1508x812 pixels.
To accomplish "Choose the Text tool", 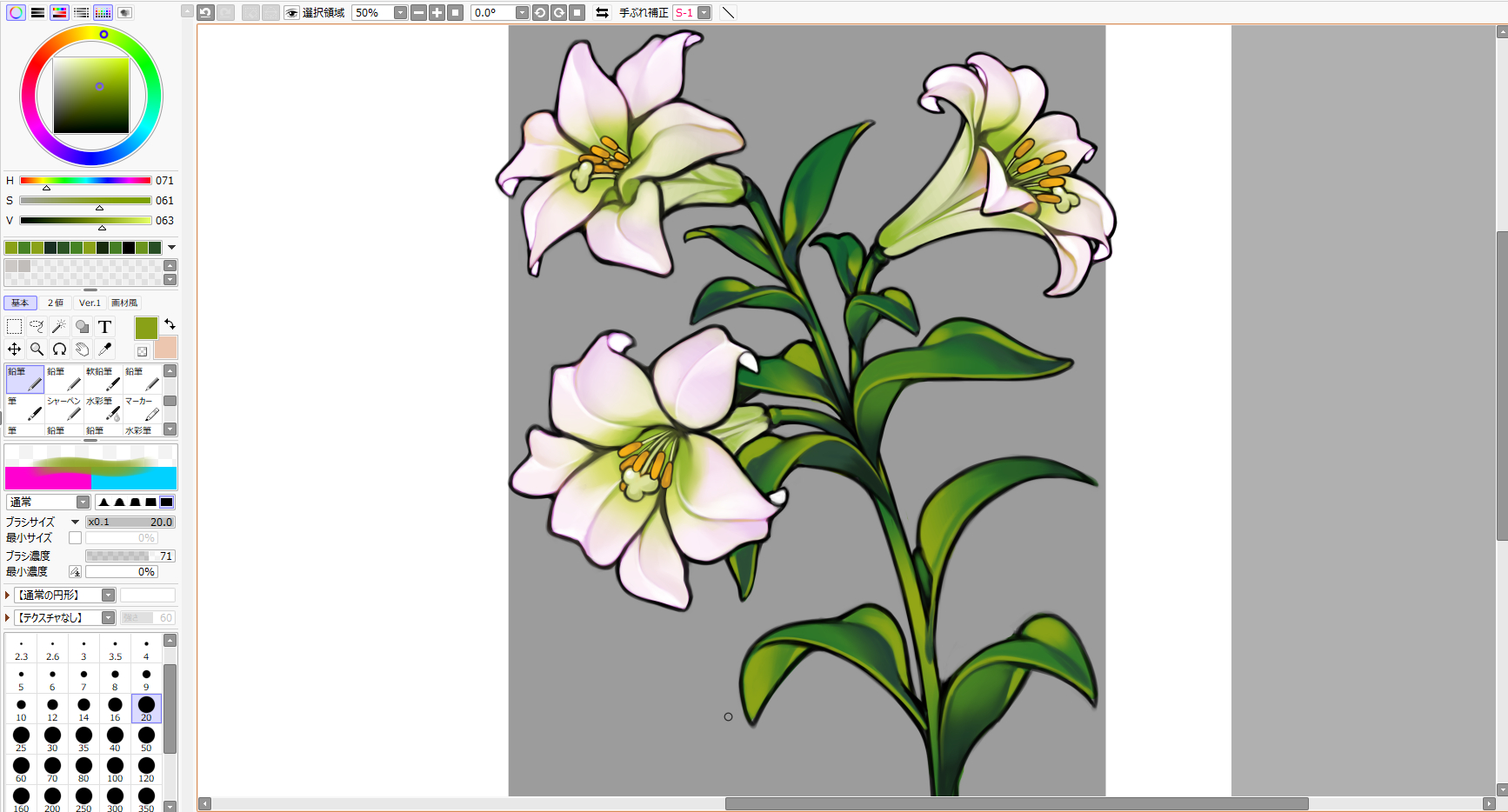I will [104, 327].
